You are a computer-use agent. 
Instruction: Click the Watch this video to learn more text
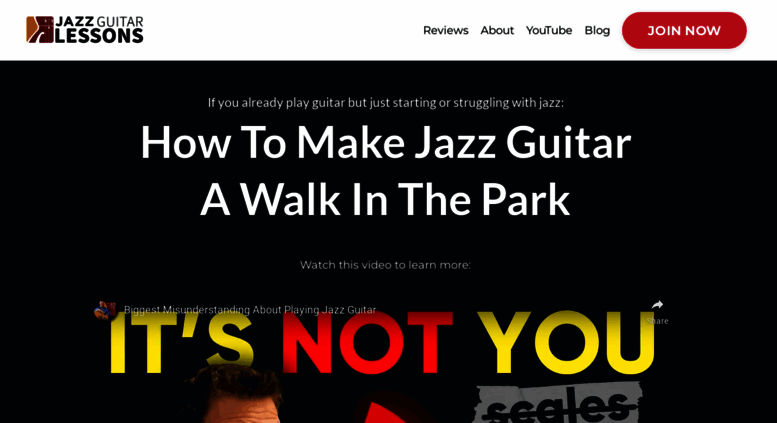pyautogui.click(x=385, y=265)
